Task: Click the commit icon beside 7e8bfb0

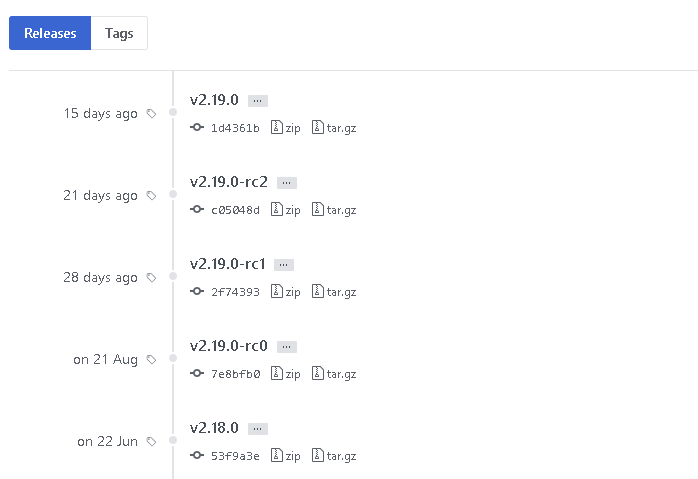Action: (x=197, y=374)
